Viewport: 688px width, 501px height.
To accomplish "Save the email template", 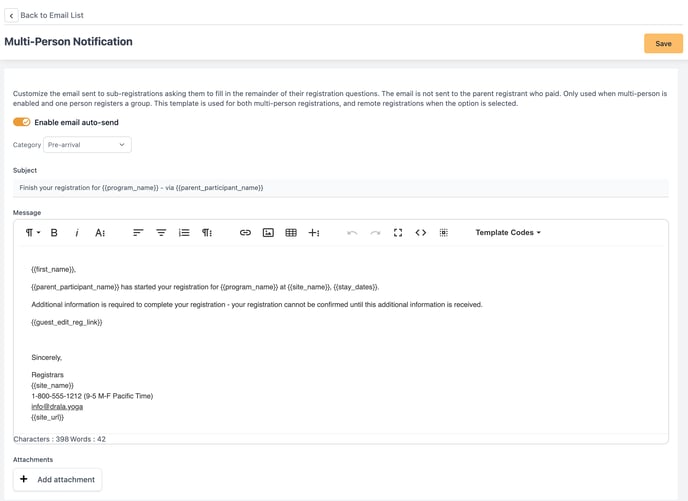I will pos(663,43).
